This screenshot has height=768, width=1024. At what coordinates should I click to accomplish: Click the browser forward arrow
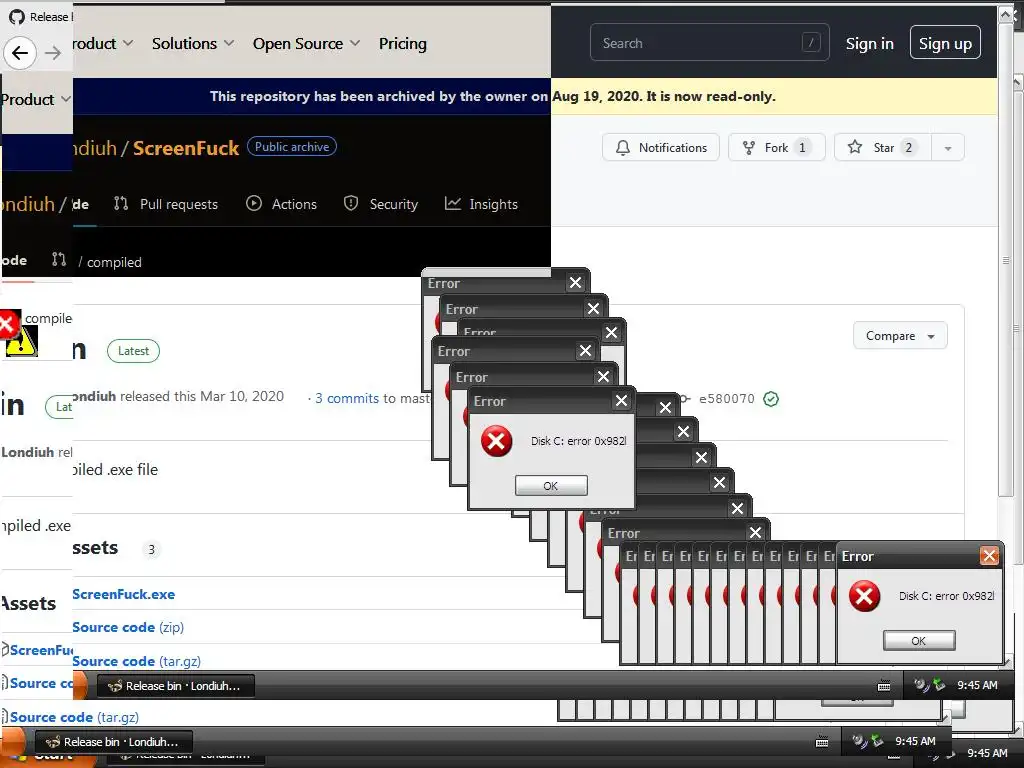[53, 53]
